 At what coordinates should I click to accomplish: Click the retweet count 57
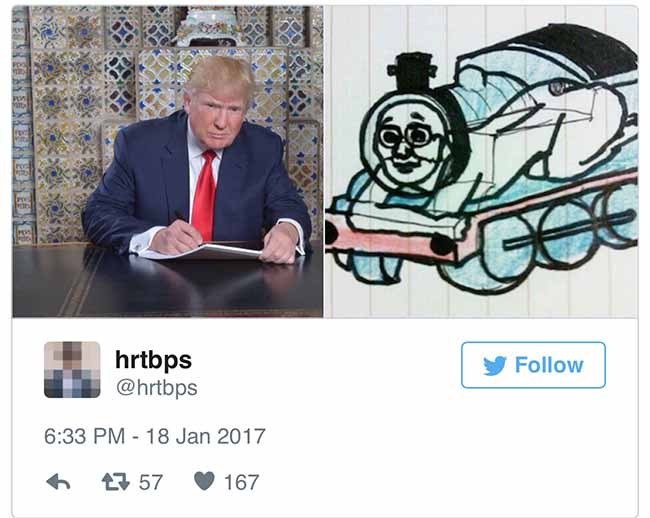tap(150, 482)
